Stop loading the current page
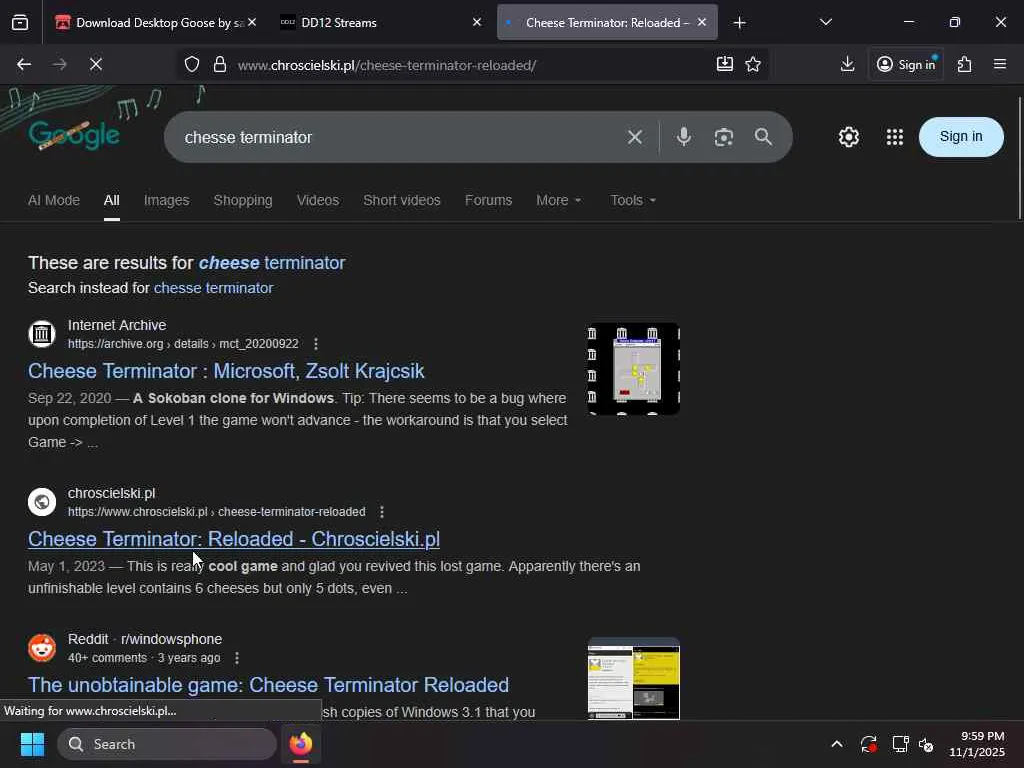Screen dimensions: 1024x768 95,64
